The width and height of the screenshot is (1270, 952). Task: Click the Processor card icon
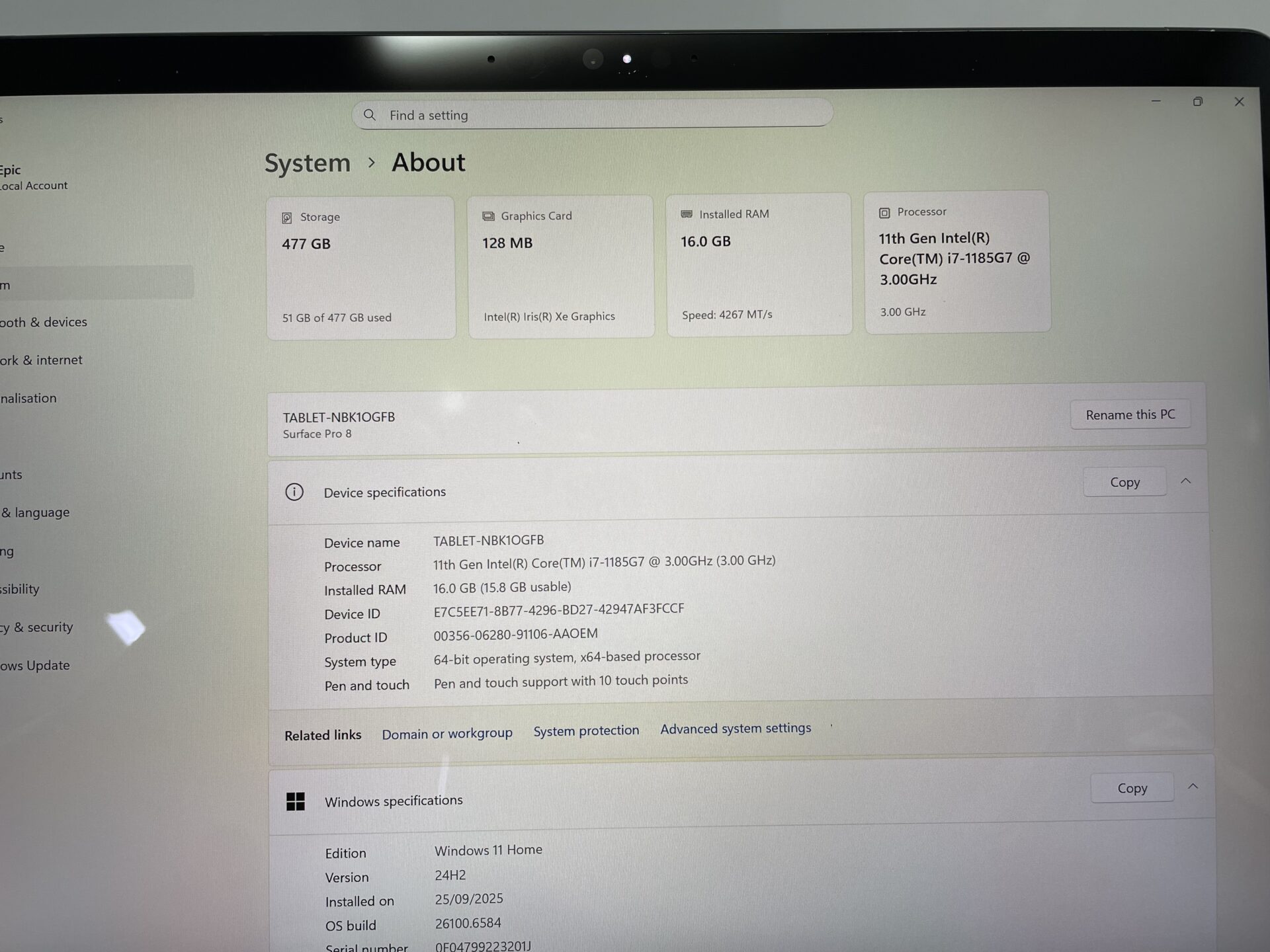pos(884,213)
